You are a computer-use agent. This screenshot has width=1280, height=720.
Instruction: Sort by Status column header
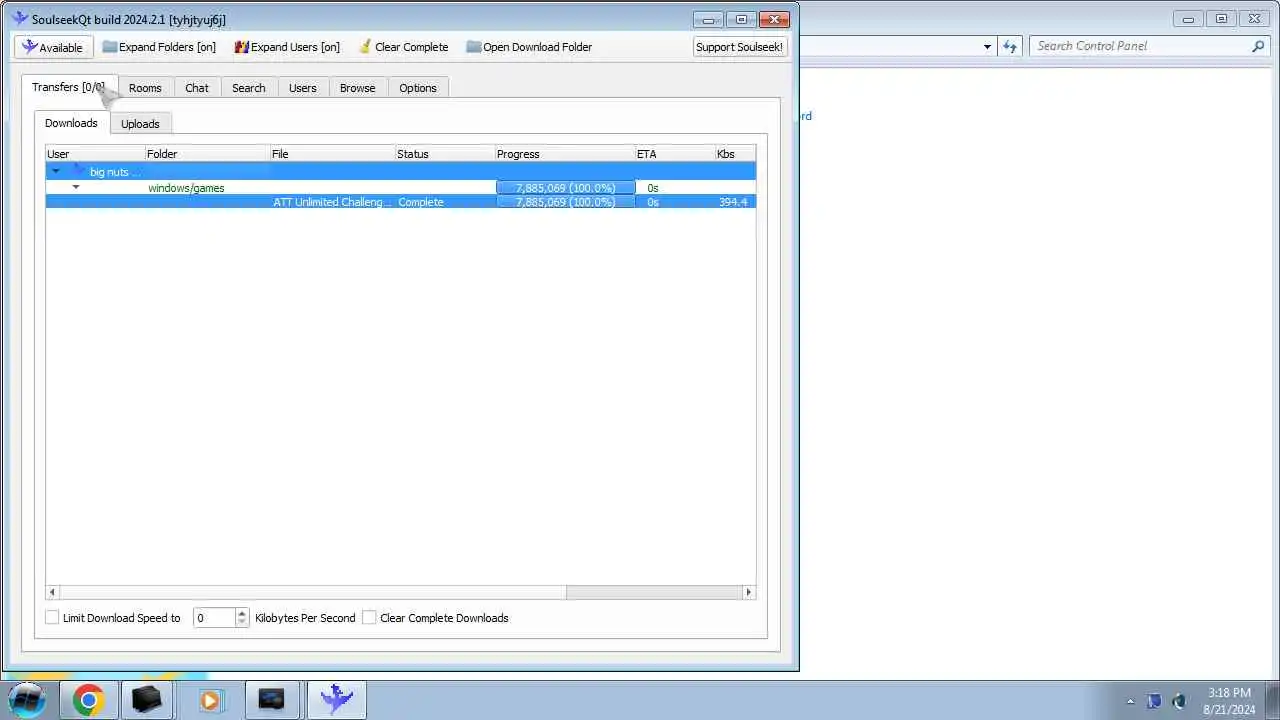(x=445, y=154)
